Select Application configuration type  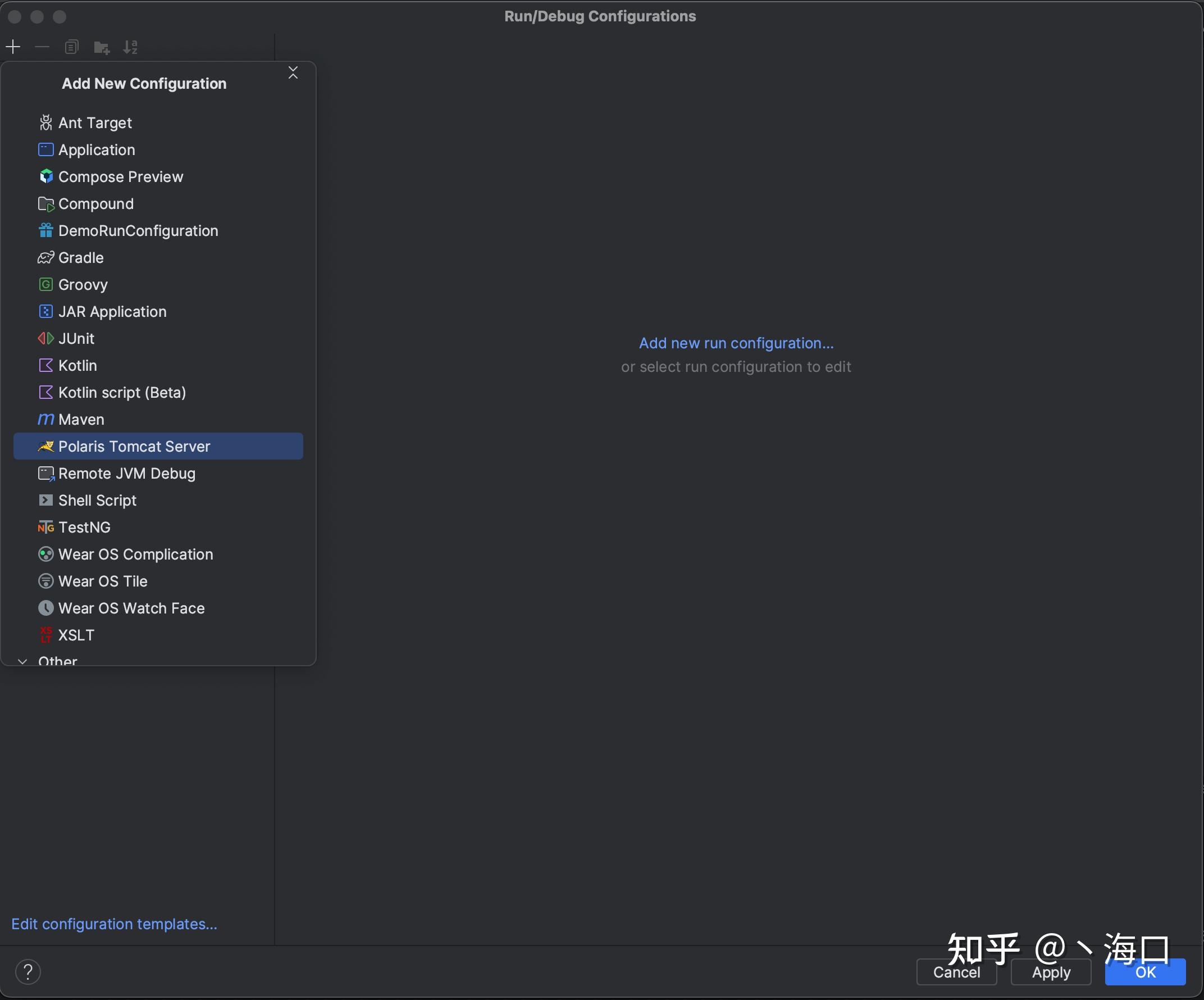click(96, 149)
